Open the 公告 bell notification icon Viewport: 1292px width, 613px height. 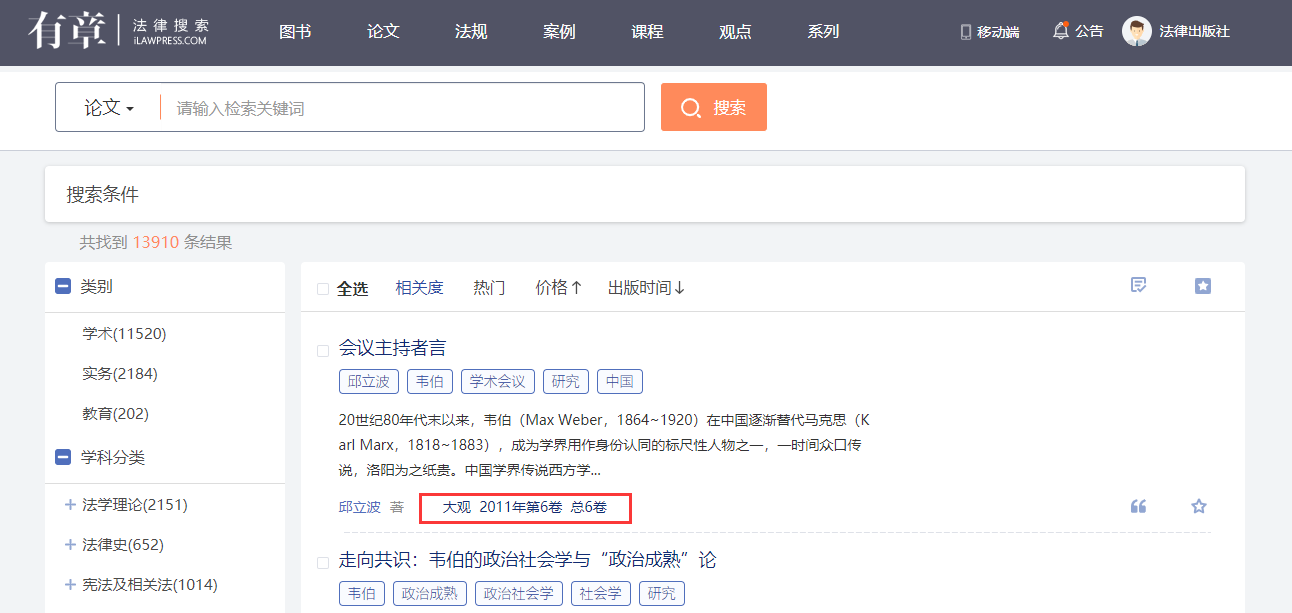click(1061, 31)
